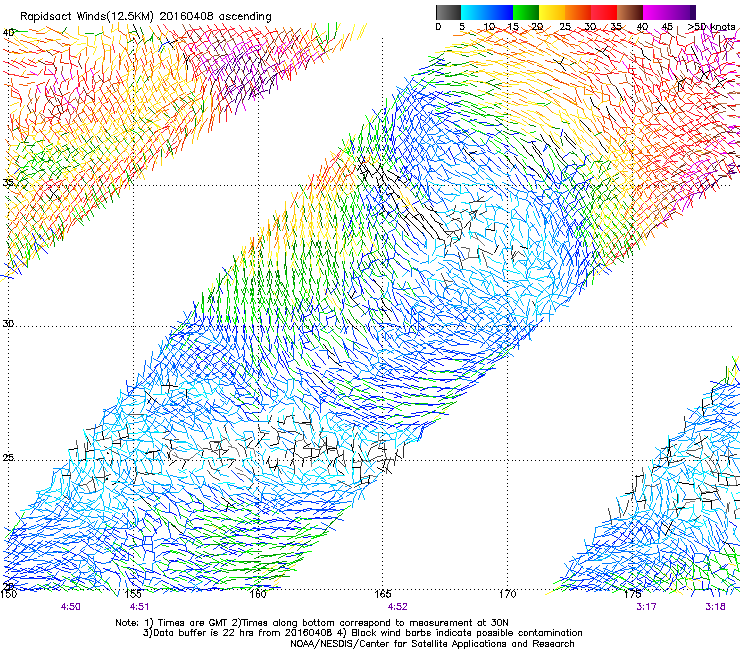This screenshot has height=650, width=740.
Task: Click the longitude label '160' on bottom axis
Action: point(258,594)
